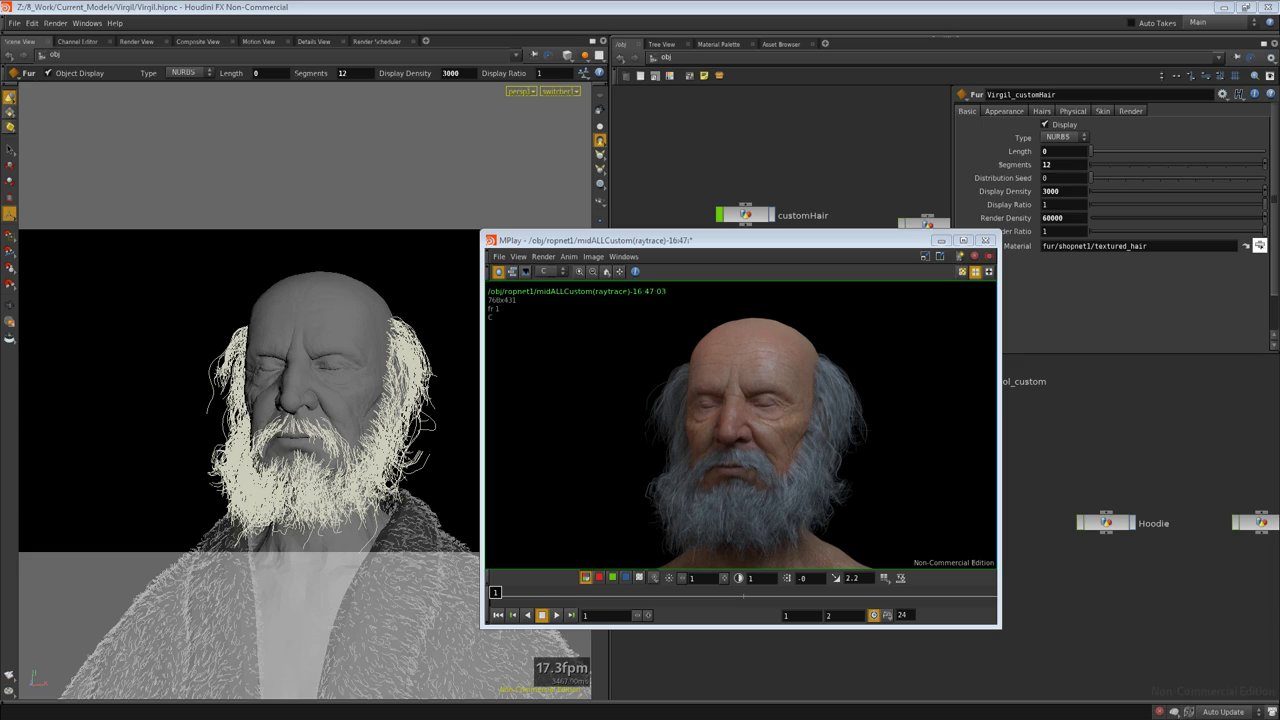
Task: Enable the Auto Takes checkbox
Action: [1129, 22]
